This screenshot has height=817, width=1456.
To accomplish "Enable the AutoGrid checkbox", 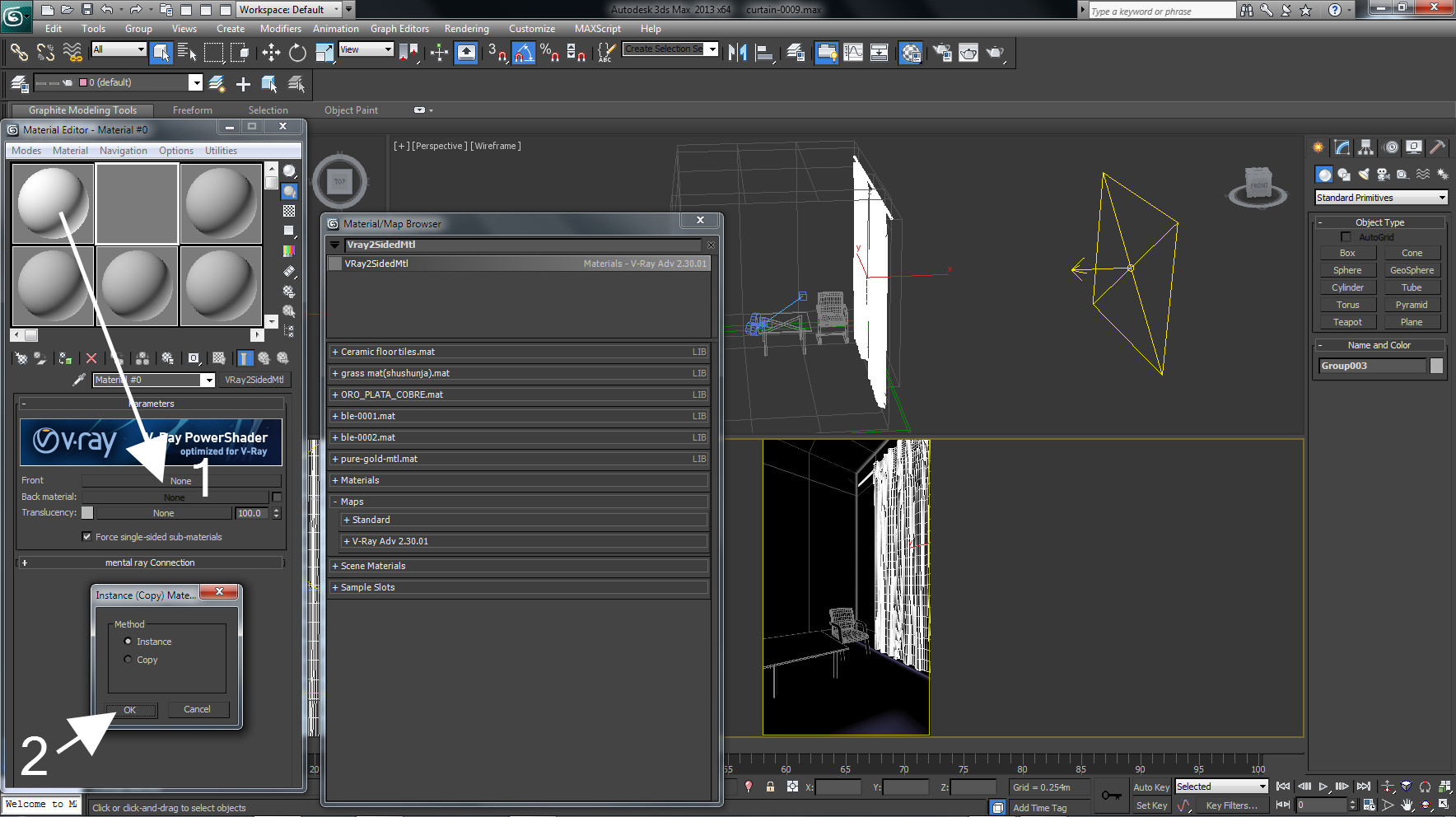I will pos(1346,237).
